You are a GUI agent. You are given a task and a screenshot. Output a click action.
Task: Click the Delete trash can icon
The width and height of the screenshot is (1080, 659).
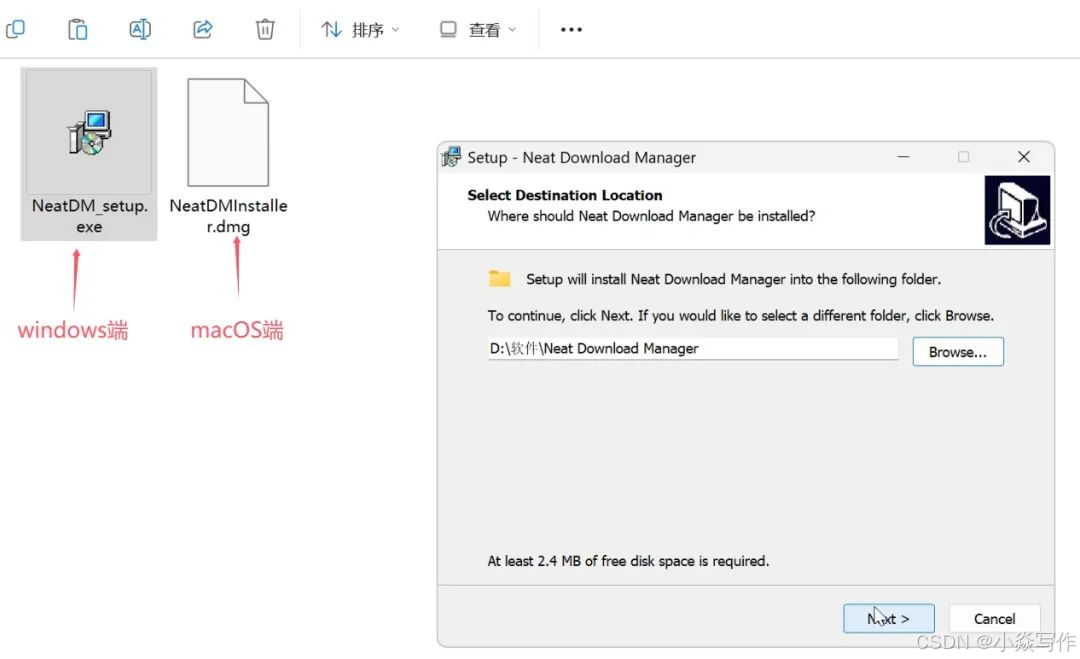point(265,30)
